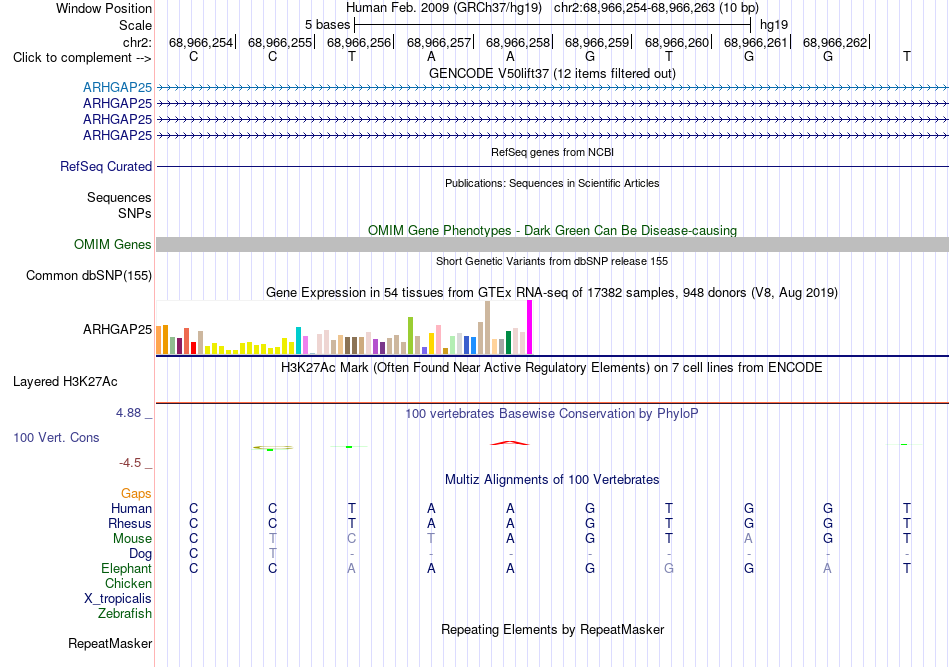The height and width of the screenshot is (667, 950).
Task: Click the 68,966,262 coordinate label
Action: pyautogui.click(x=835, y=42)
